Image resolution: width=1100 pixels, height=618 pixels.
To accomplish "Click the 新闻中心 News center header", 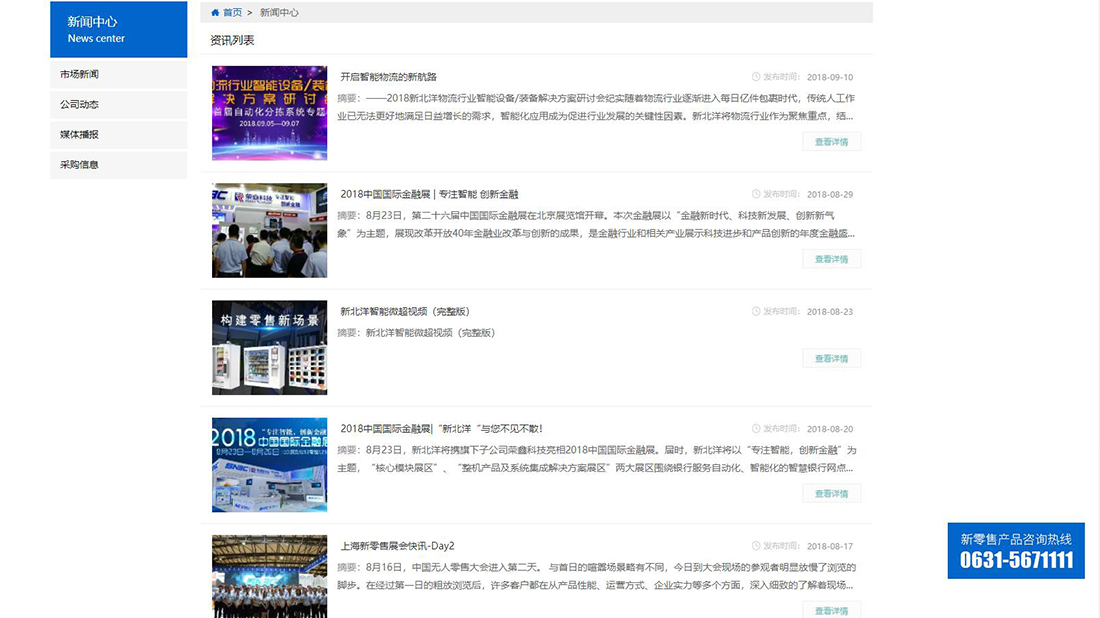I will point(119,29).
